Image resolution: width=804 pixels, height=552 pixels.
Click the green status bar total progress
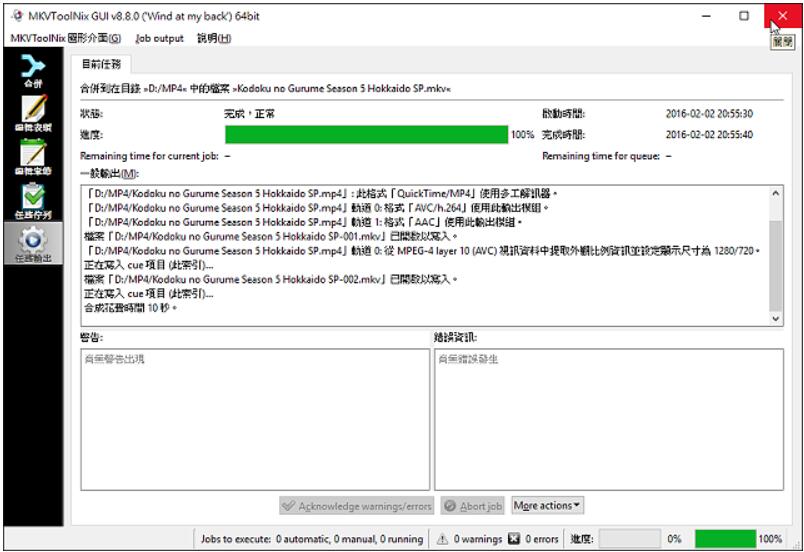[725, 539]
